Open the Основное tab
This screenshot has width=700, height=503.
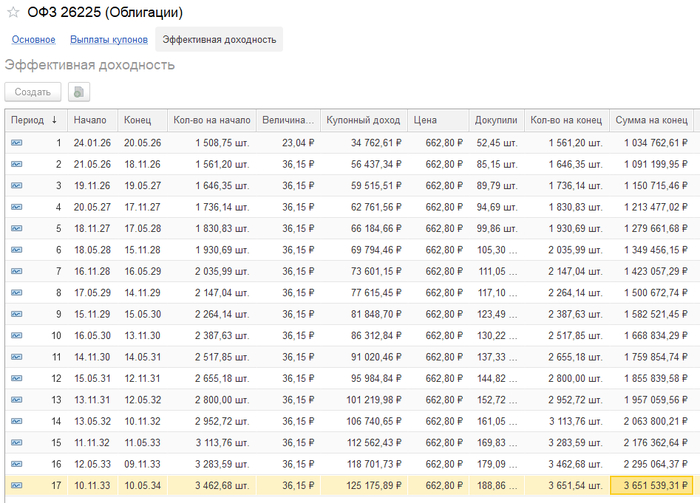coord(33,40)
